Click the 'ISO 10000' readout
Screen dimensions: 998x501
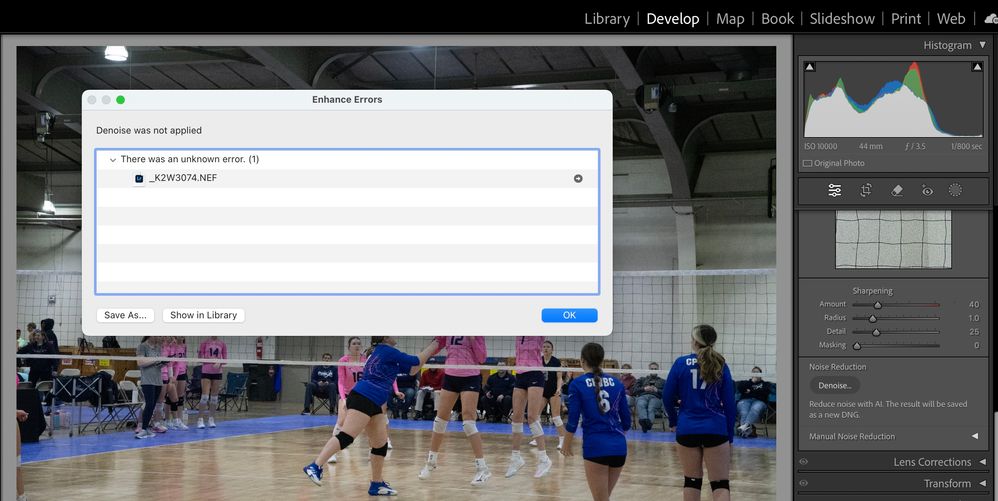pyautogui.click(x=821, y=146)
